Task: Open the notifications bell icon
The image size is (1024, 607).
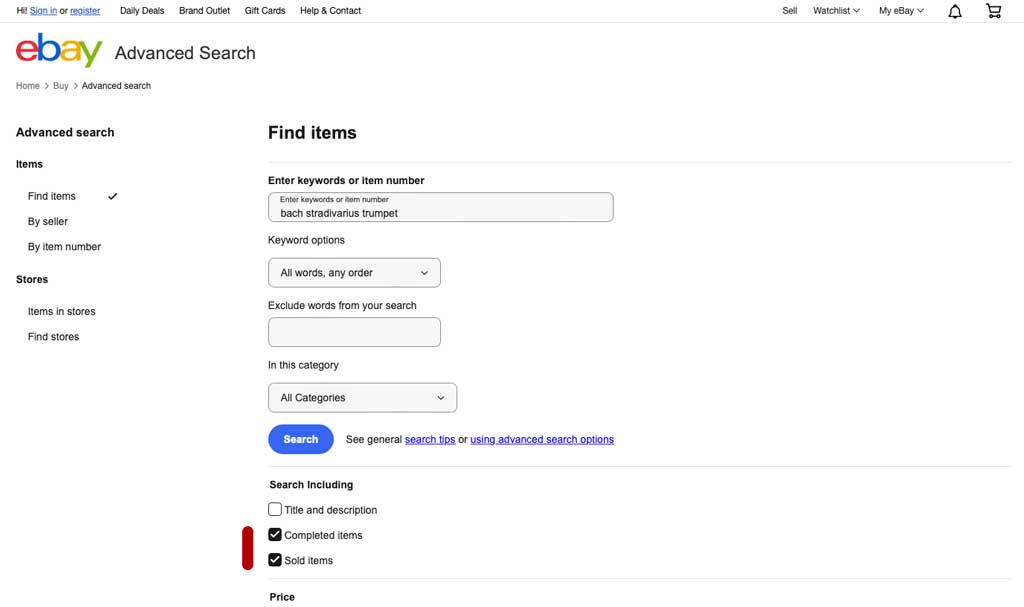Action: (954, 11)
